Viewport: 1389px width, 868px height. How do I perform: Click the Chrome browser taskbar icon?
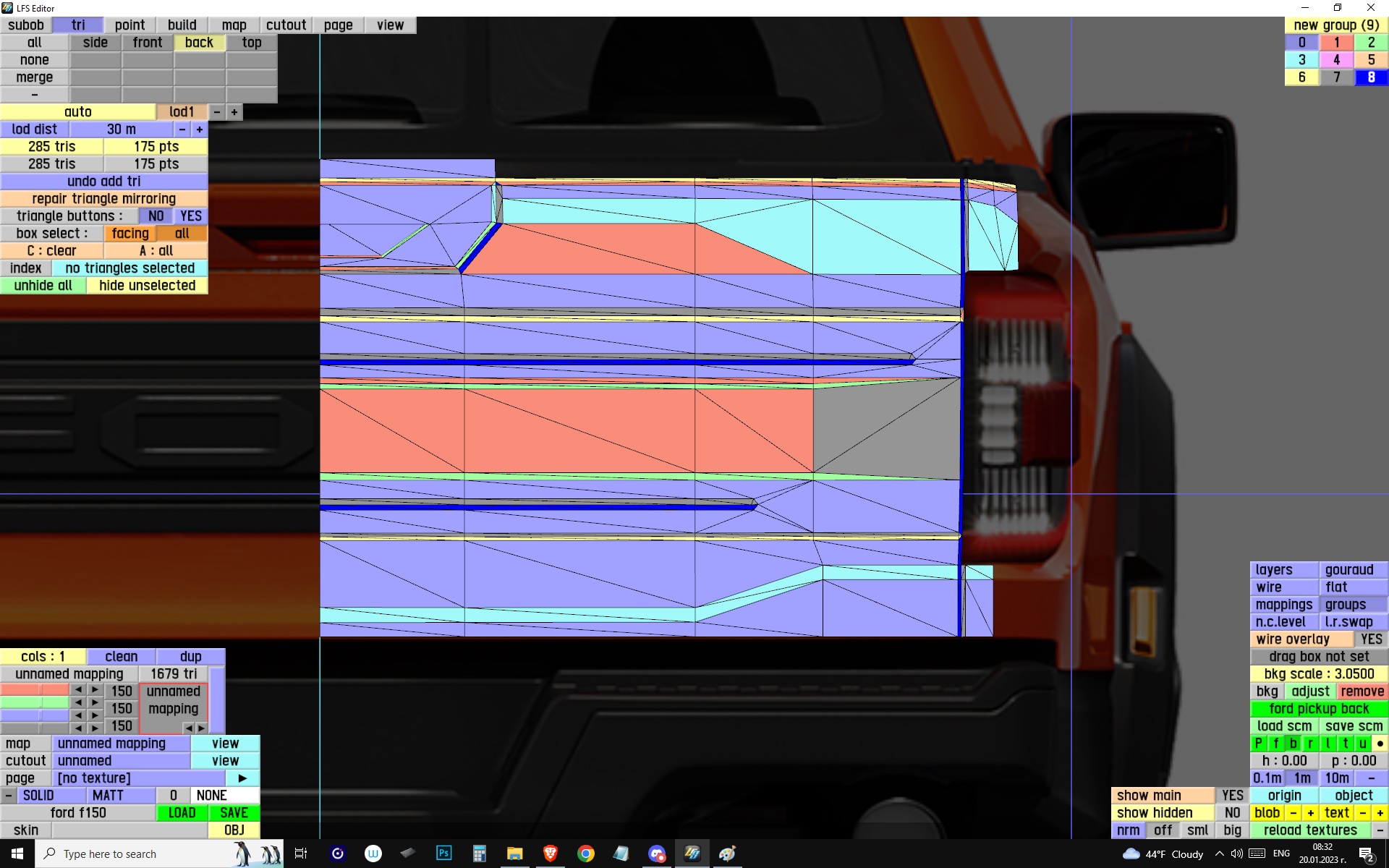585,854
